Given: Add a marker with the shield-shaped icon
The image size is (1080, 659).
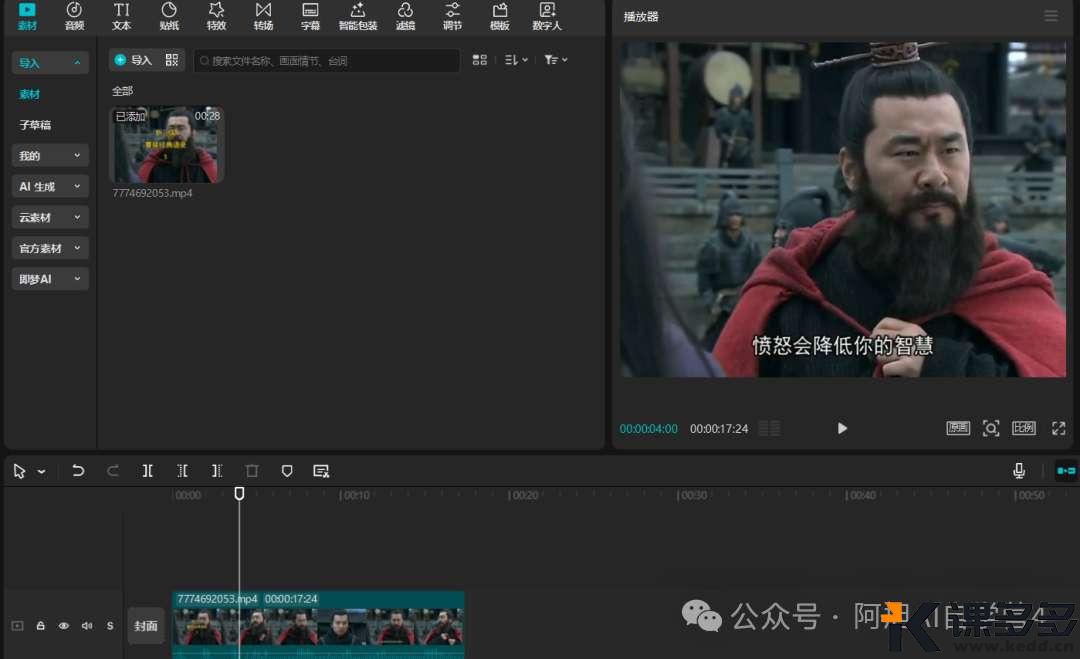Looking at the screenshot, I should pos(287,471).
